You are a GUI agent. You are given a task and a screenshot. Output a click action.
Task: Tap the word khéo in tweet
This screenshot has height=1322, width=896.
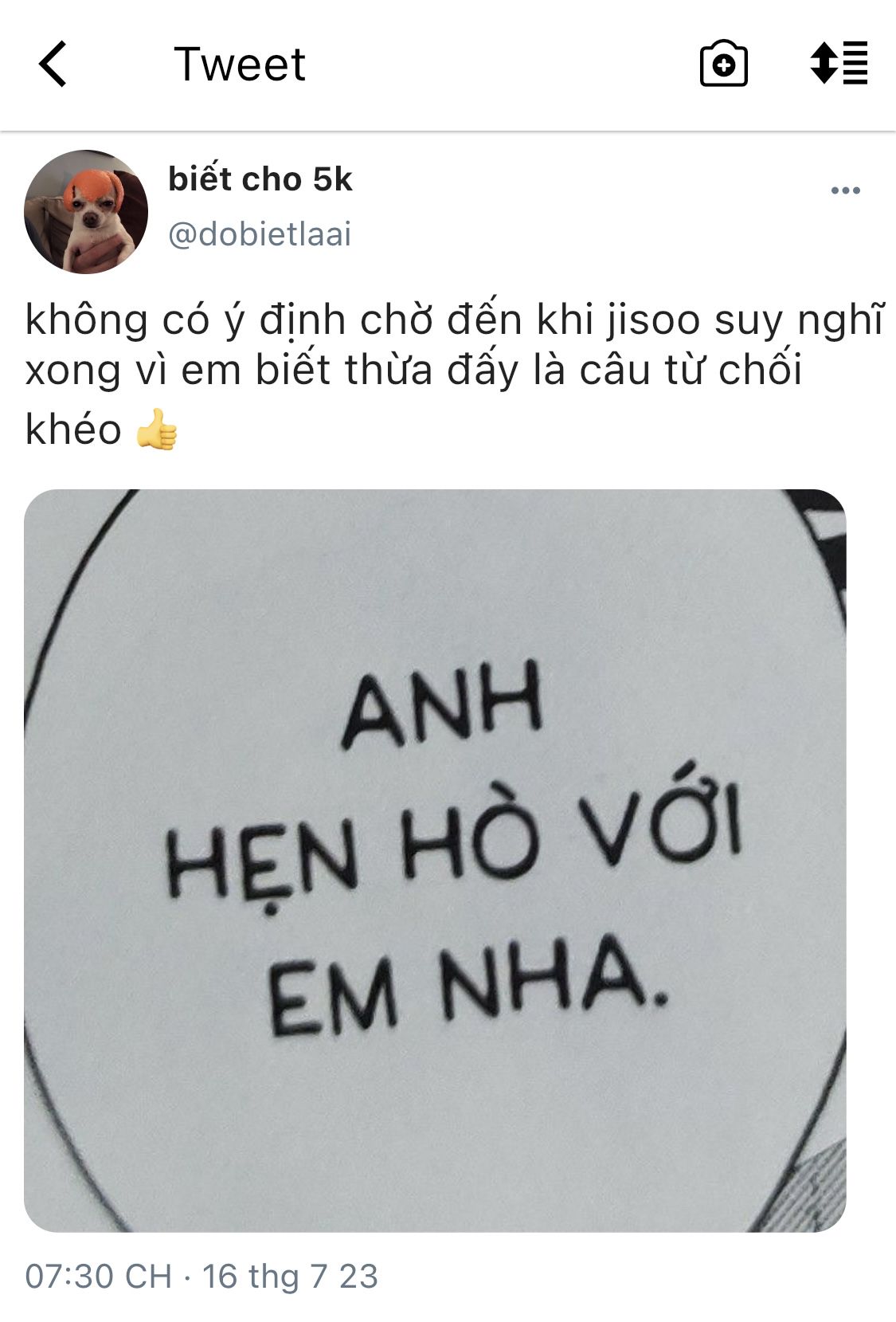(x=73, y=430)
